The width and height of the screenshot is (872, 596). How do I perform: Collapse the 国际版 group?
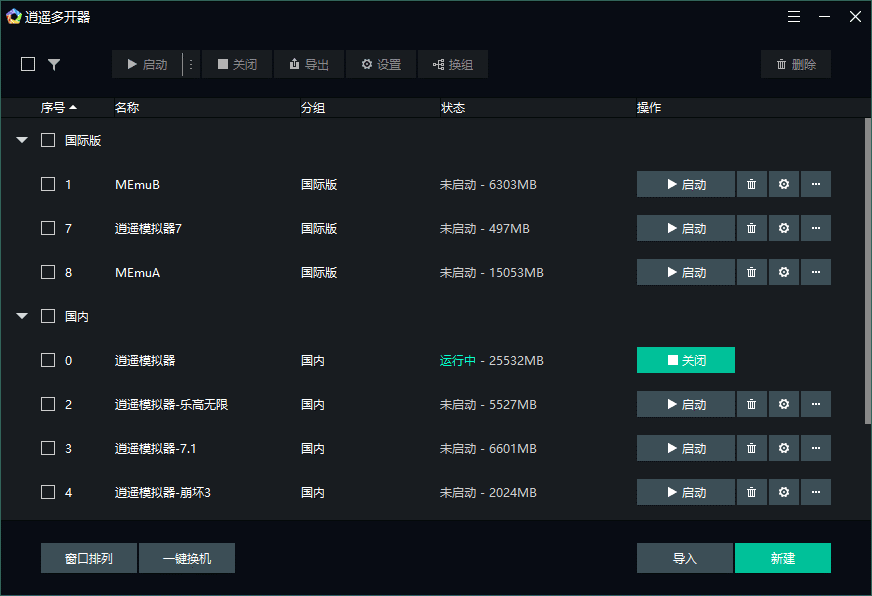21,140
